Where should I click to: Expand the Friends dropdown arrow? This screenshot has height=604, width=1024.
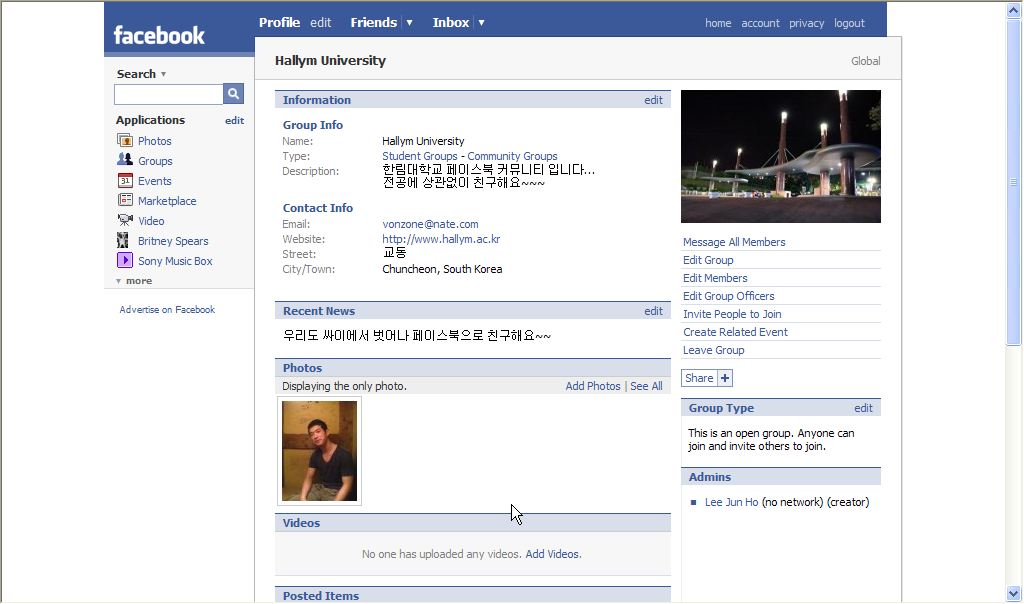[x=409, y=22]
